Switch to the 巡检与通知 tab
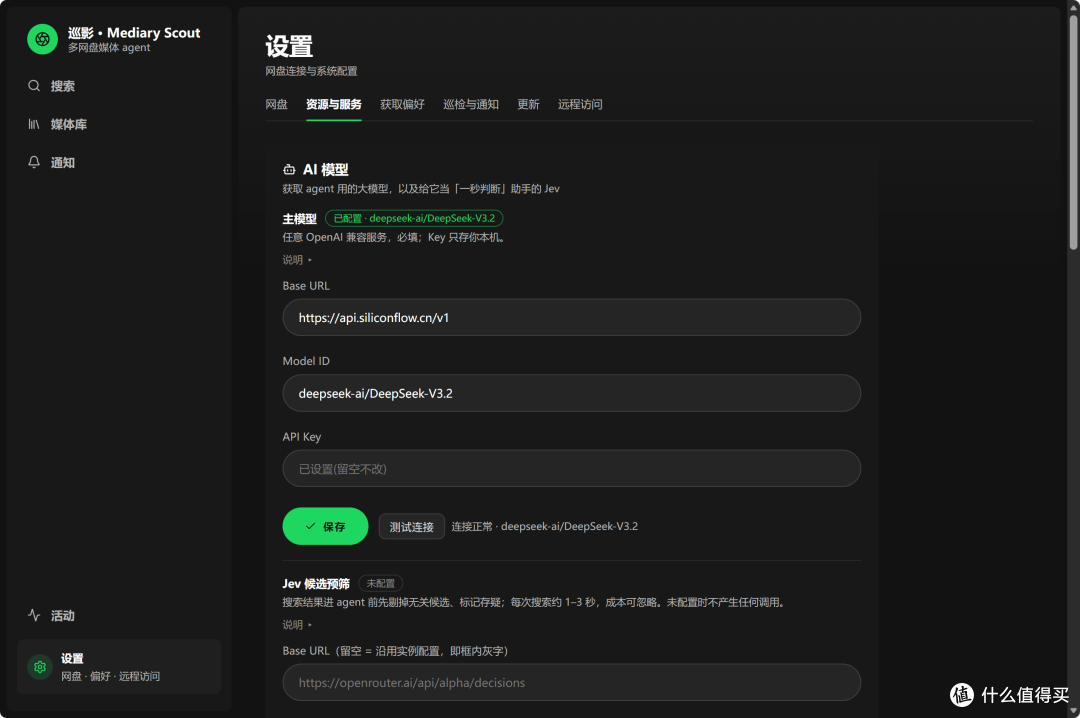This screenshot has height=718, width=1080. [x=470, y=104]
